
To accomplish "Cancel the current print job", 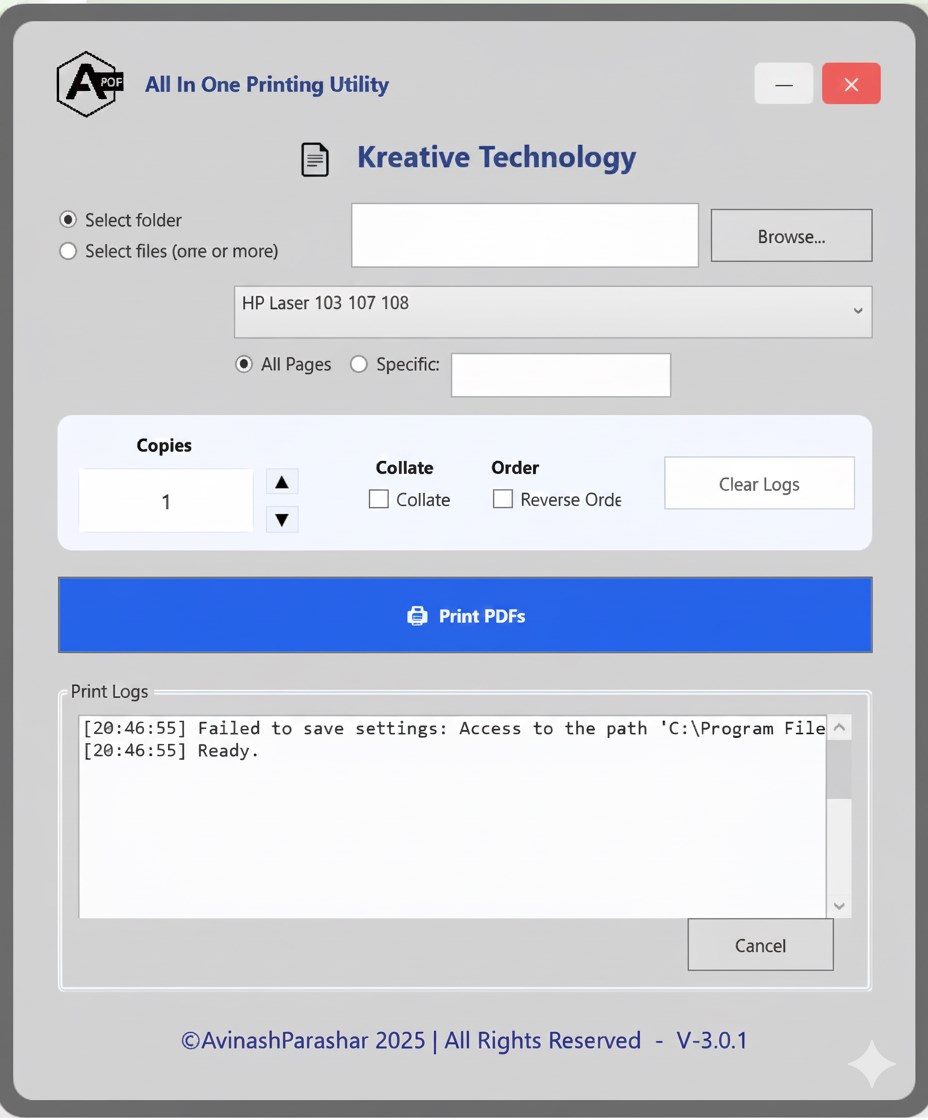I will coord(760,945).
